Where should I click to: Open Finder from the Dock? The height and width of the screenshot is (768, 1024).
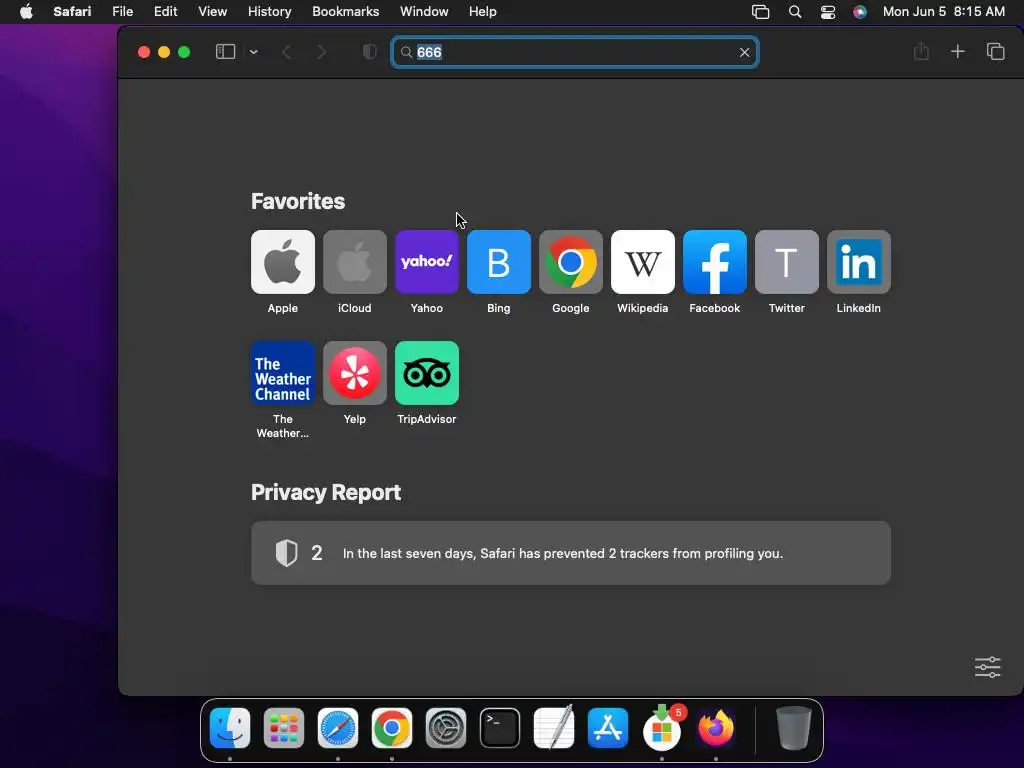click(x=230, y=728)
